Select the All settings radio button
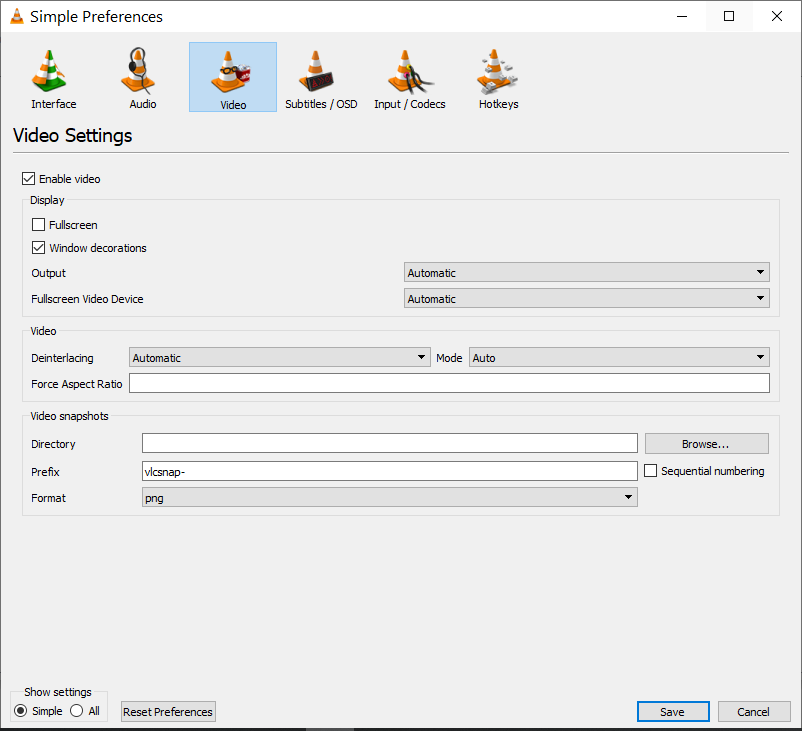The width and height of the screenshot is (802, 731). point(77,711)
